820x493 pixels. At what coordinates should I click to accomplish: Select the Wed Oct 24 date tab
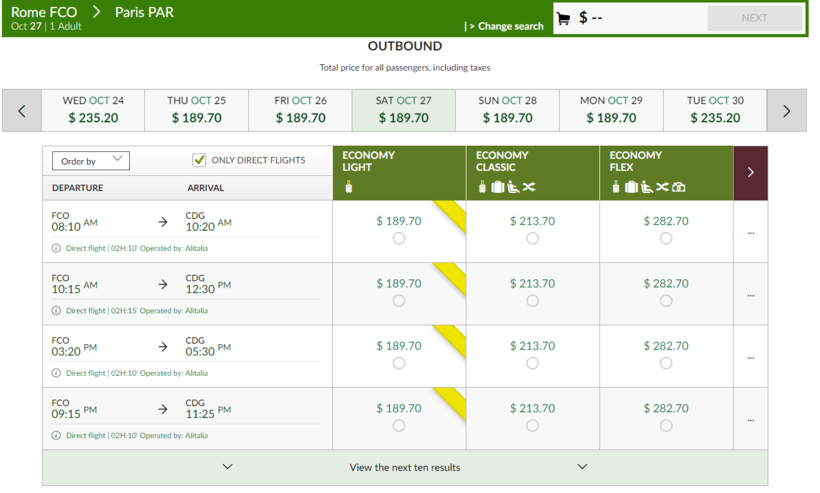[93, 110]
